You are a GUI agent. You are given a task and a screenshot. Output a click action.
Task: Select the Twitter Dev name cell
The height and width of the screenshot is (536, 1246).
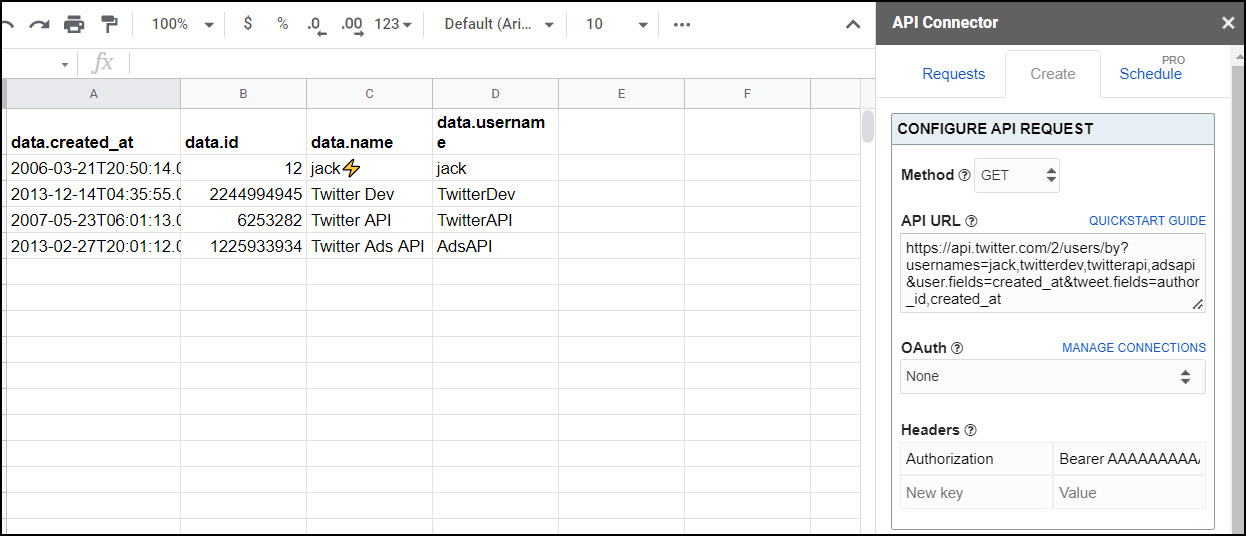(369, 194)
